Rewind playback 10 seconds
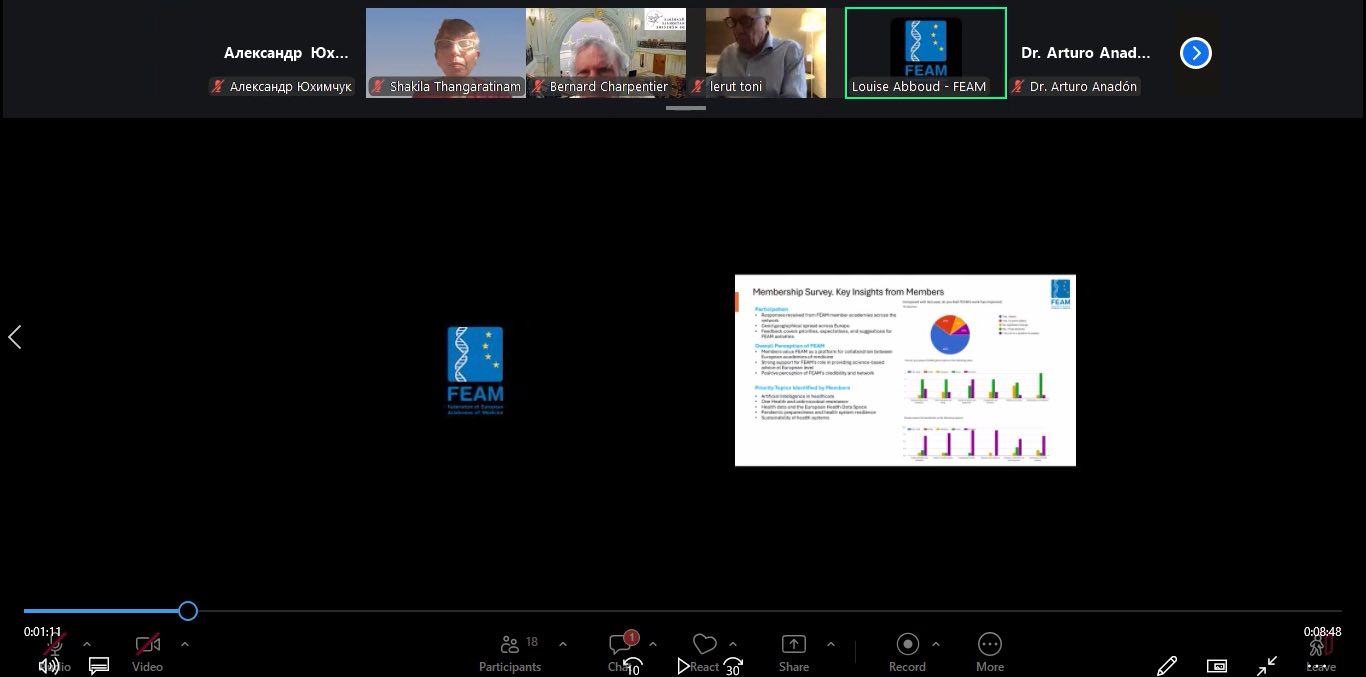The image size is (1366, 677). click(632, 666)
